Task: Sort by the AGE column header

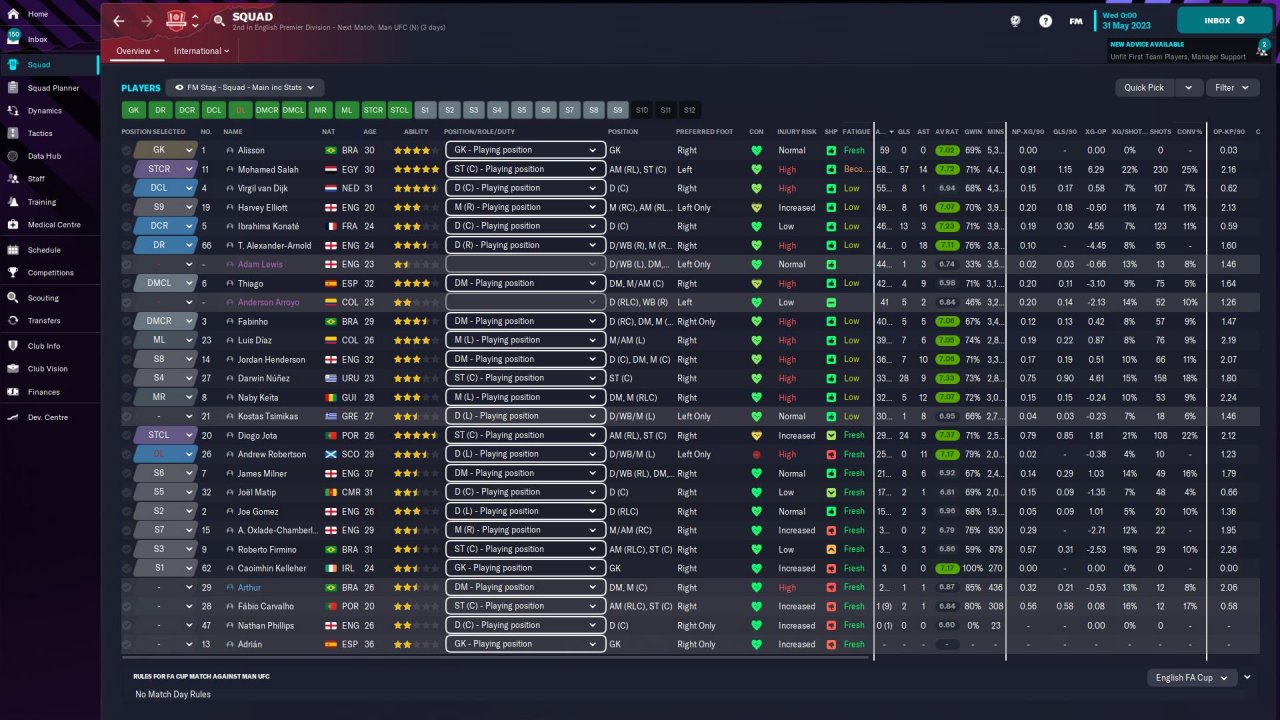Action: point(370,131)
